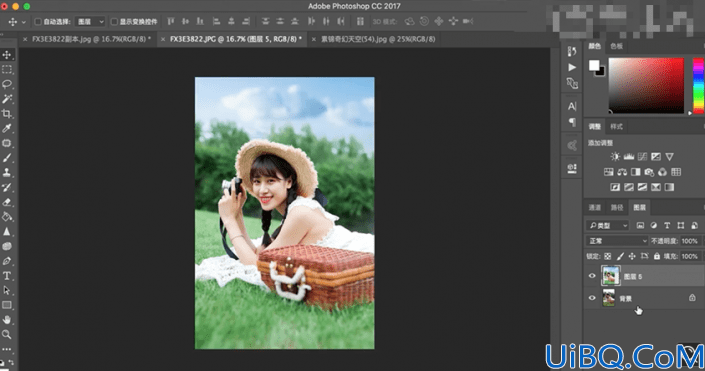Image resolution: width=705 pixels, height=371 pixels.
Task: Toggle lock all padlock icon
Action: 657,256
